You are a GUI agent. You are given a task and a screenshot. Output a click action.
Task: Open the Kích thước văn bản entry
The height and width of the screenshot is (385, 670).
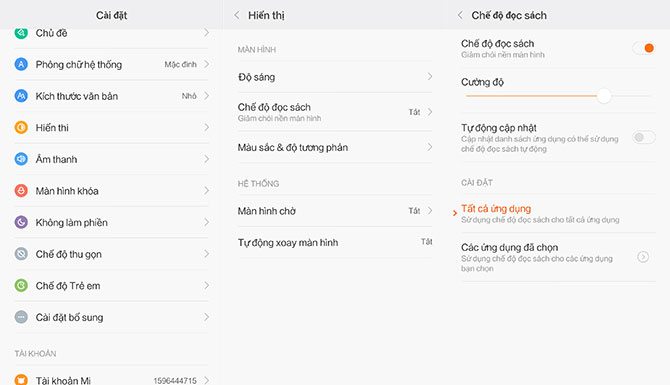point(112,96)
